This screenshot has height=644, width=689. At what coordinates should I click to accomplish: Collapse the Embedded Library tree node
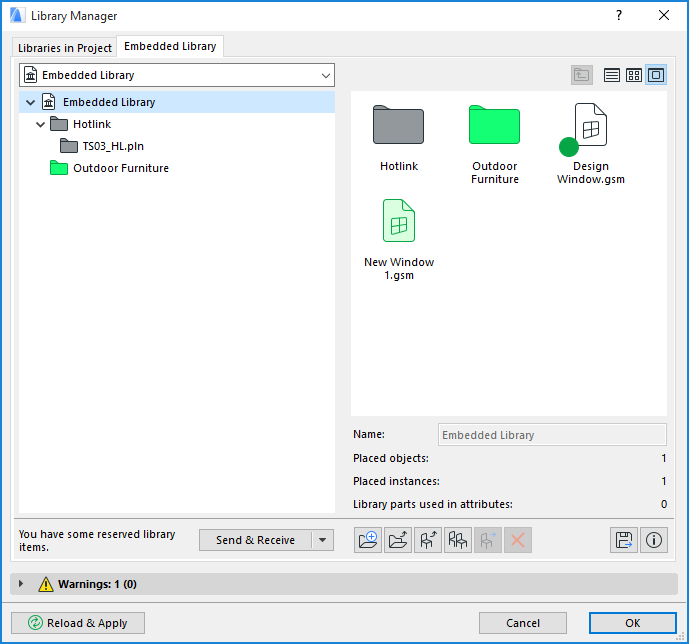(30, 102)
